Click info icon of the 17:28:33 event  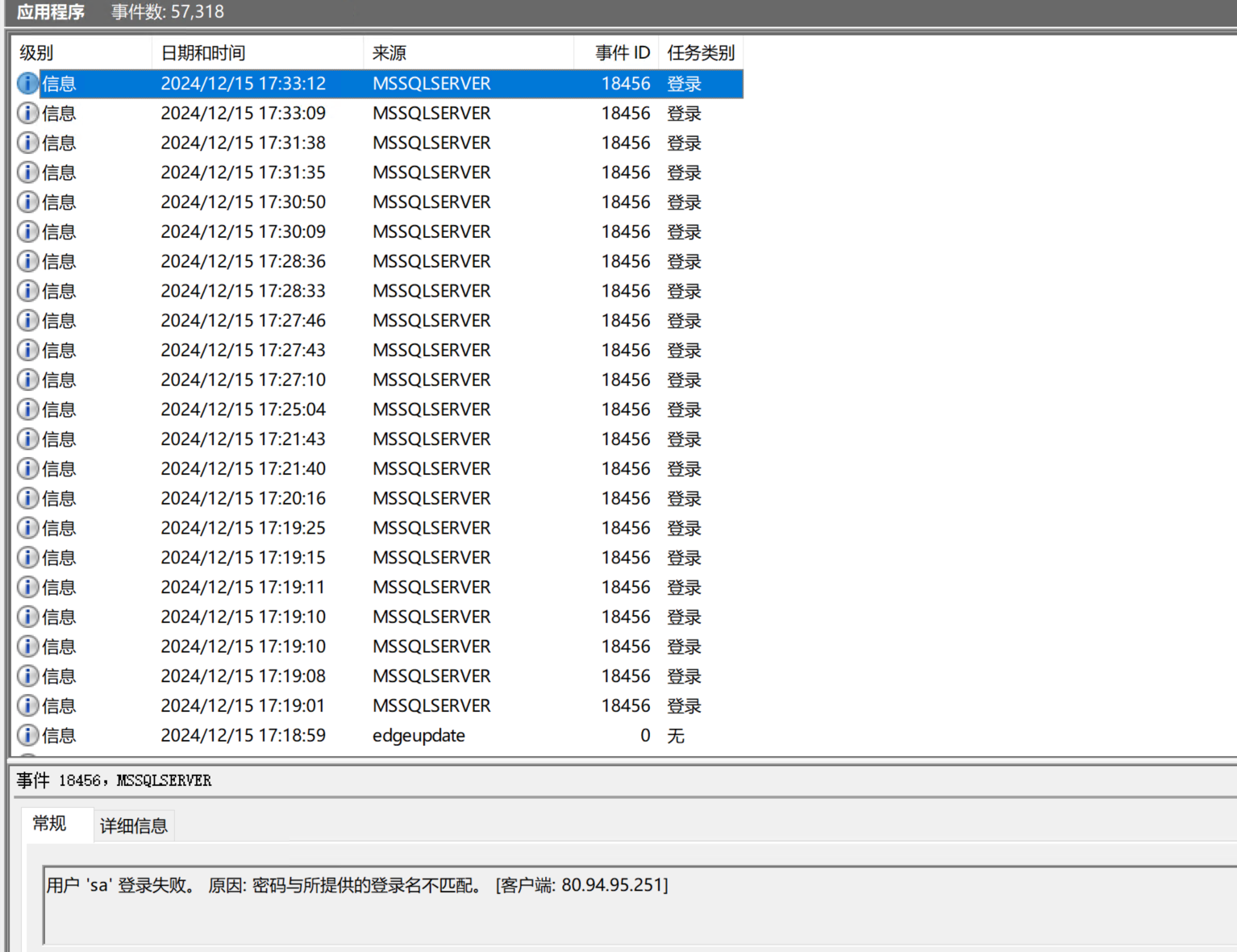27,291
